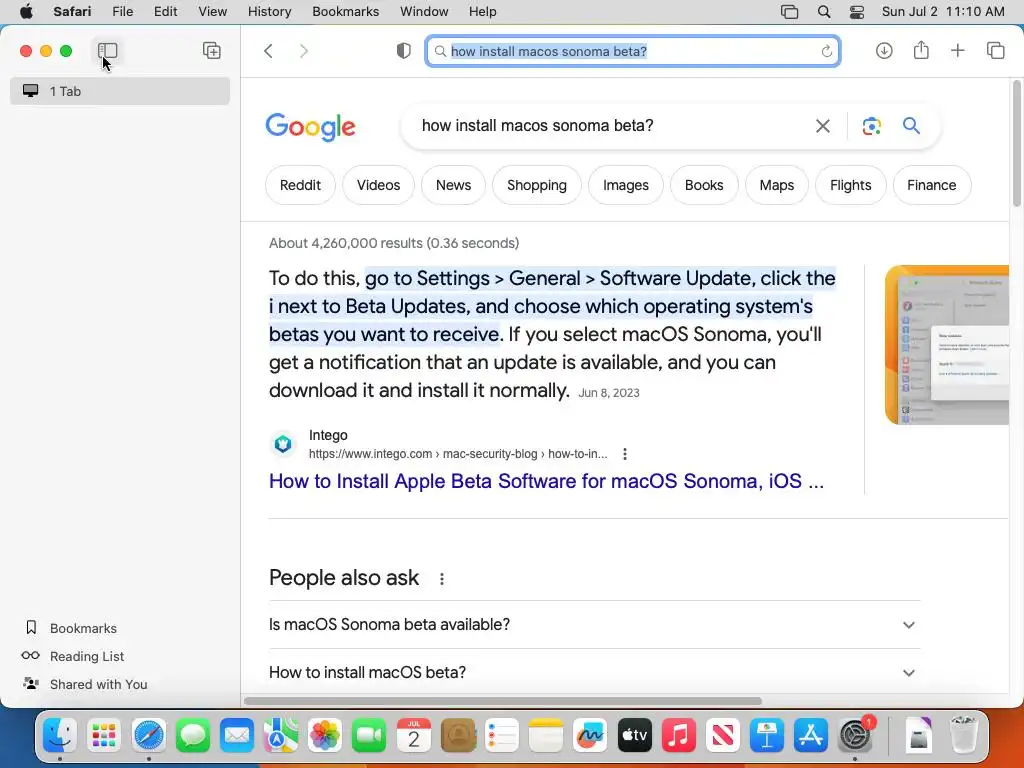This screenshot has width=1024, height=768.
Task: Open Maps from the Dock
Action: click(281, 736)
